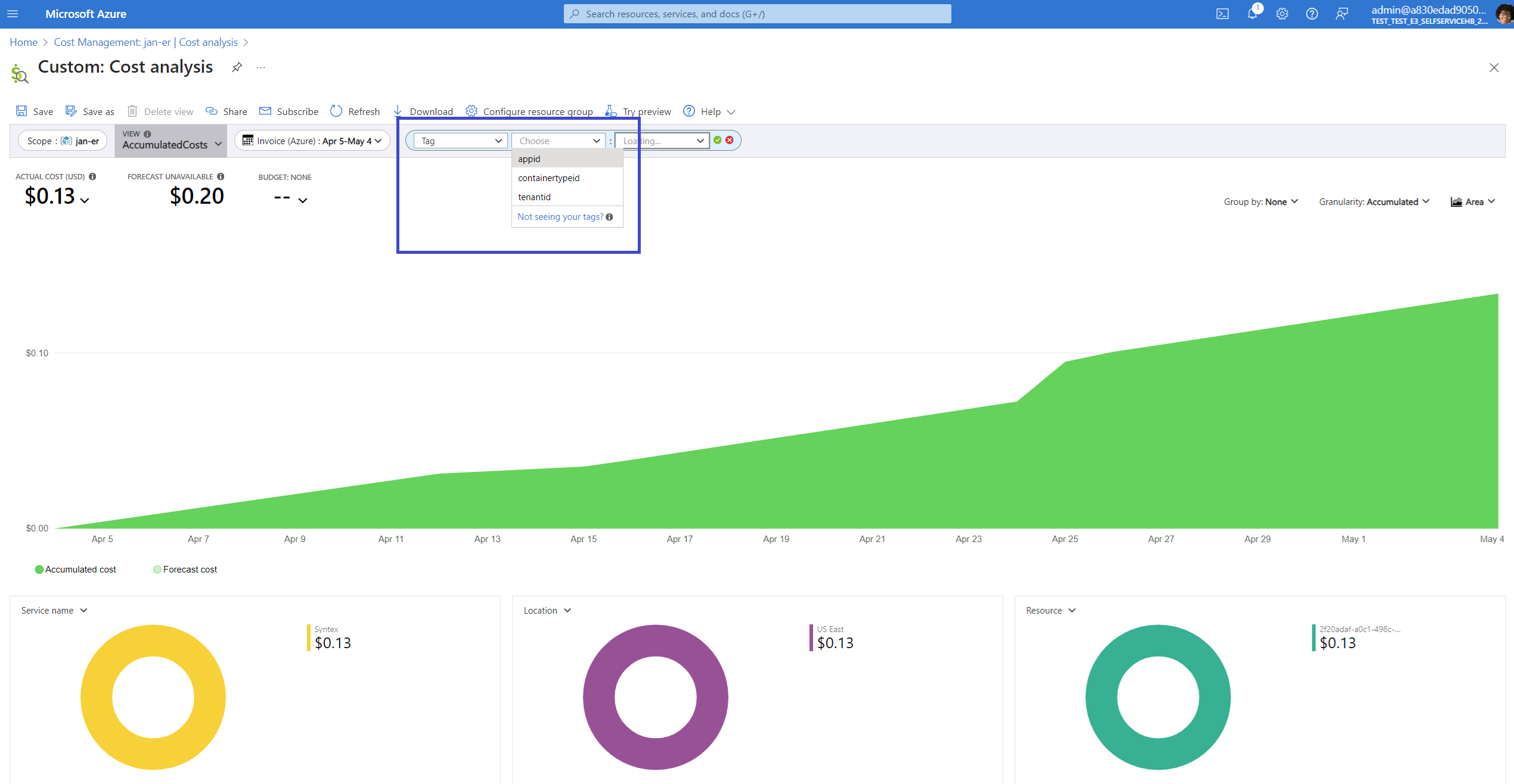The width and height of the screenshot is (1514, 784).
Task: Select containertypeid tag option
Action: click(x=548, y=178)
